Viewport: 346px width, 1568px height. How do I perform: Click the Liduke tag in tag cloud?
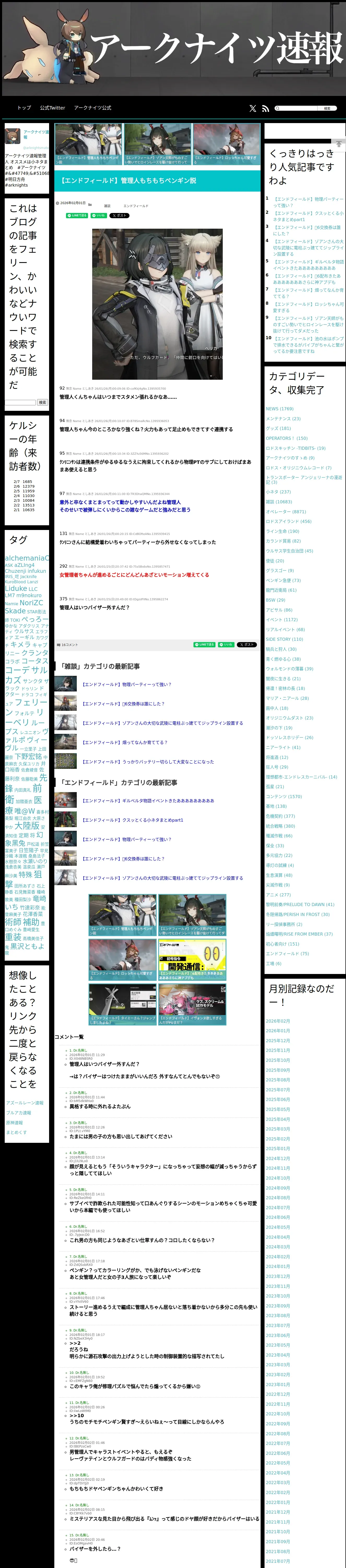tap(16, 588)
